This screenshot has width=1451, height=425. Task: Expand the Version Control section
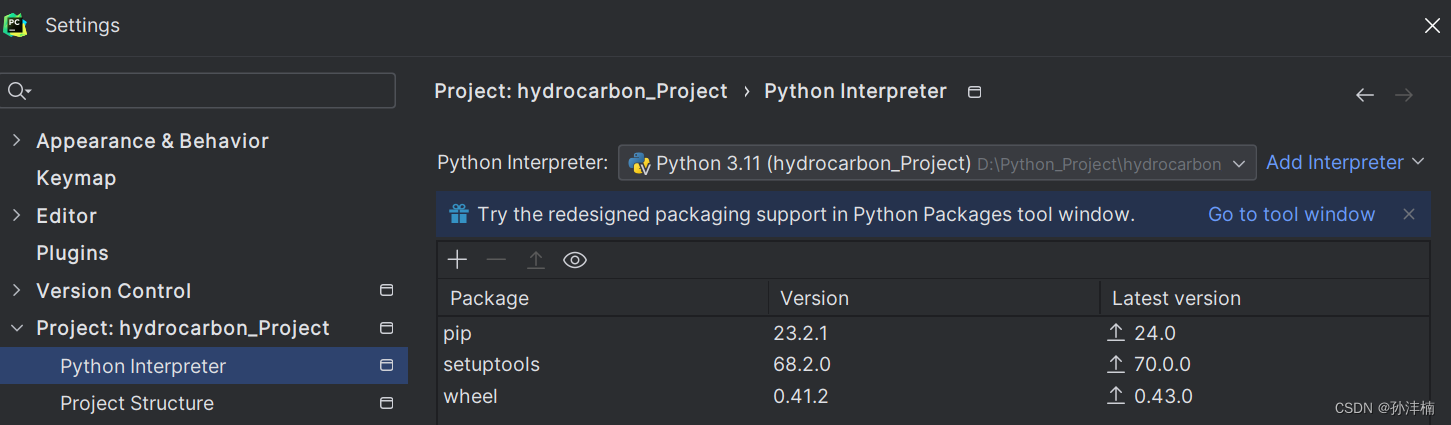click(x=16, y=291)
